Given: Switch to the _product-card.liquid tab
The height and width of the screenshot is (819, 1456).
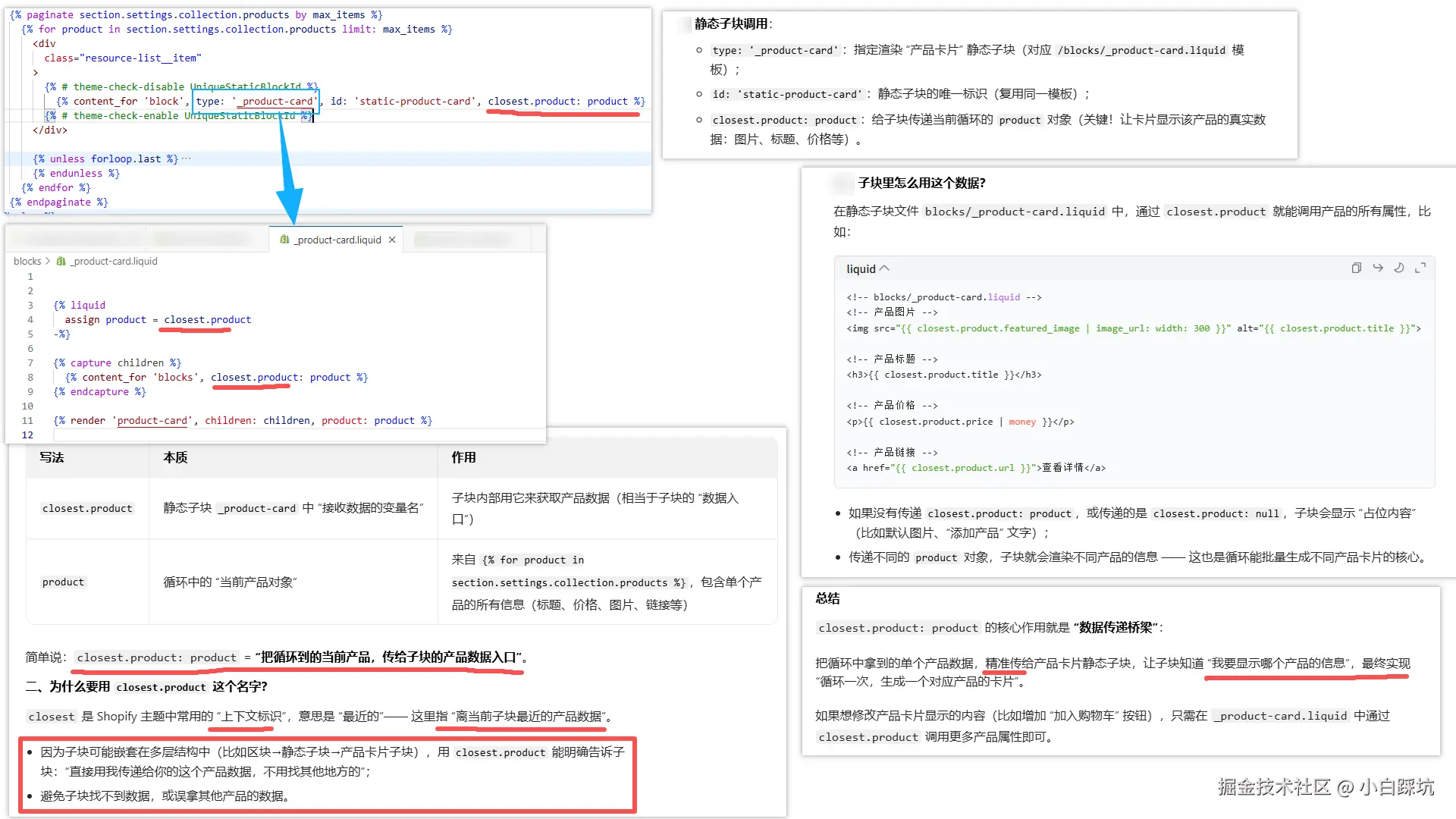Looking at the screenshot, I should pyautogui.click(x=337, y=240).
